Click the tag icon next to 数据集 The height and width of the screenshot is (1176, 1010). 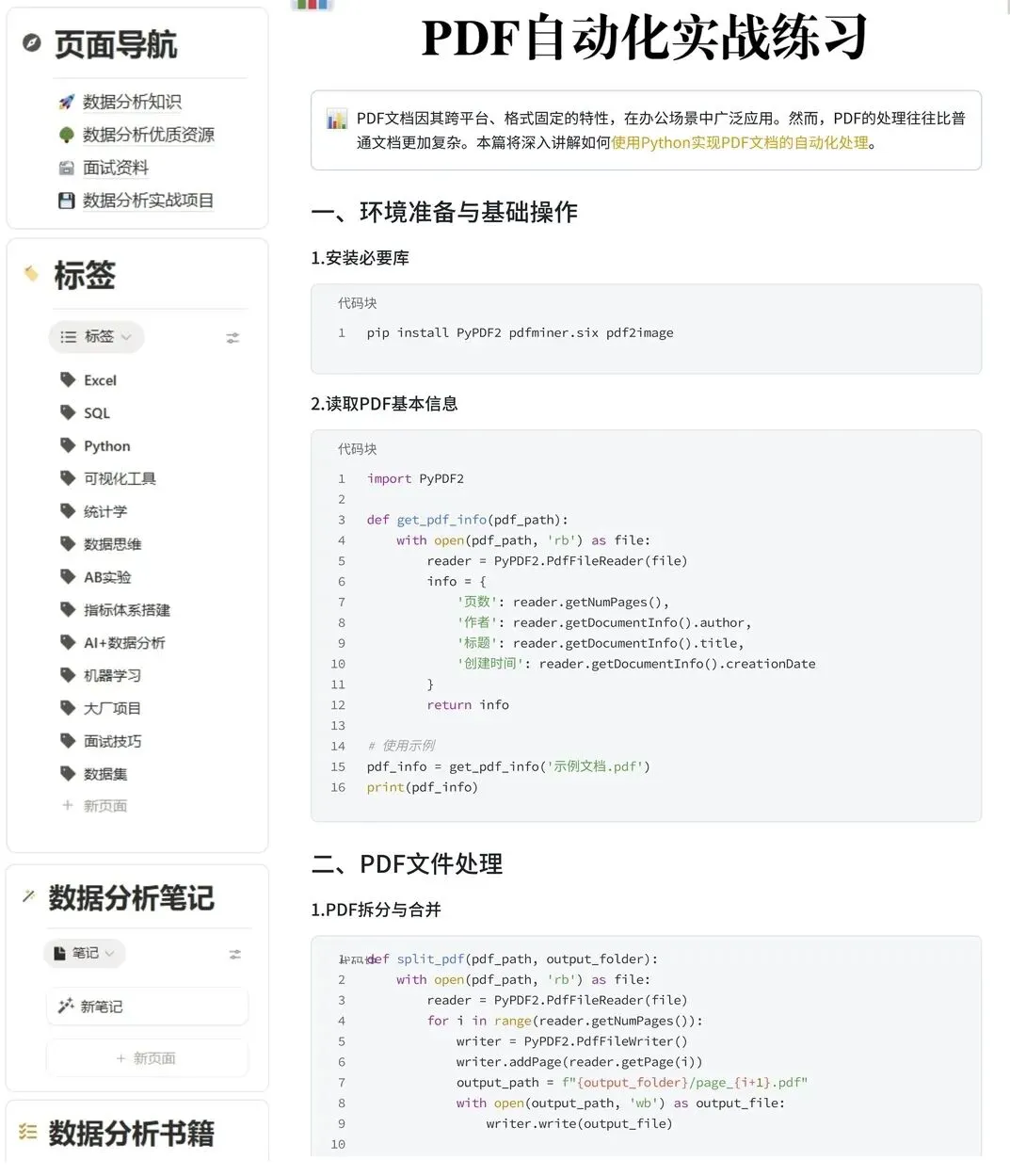click(x=68, y=774)
